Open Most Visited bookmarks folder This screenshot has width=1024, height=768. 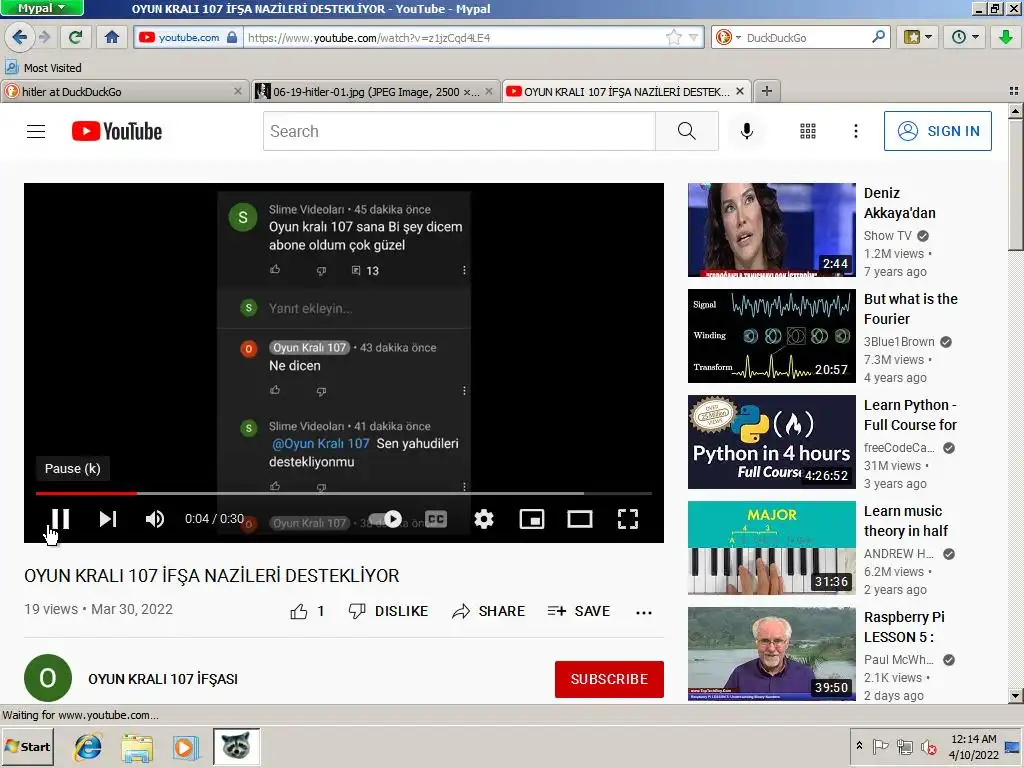44,67
